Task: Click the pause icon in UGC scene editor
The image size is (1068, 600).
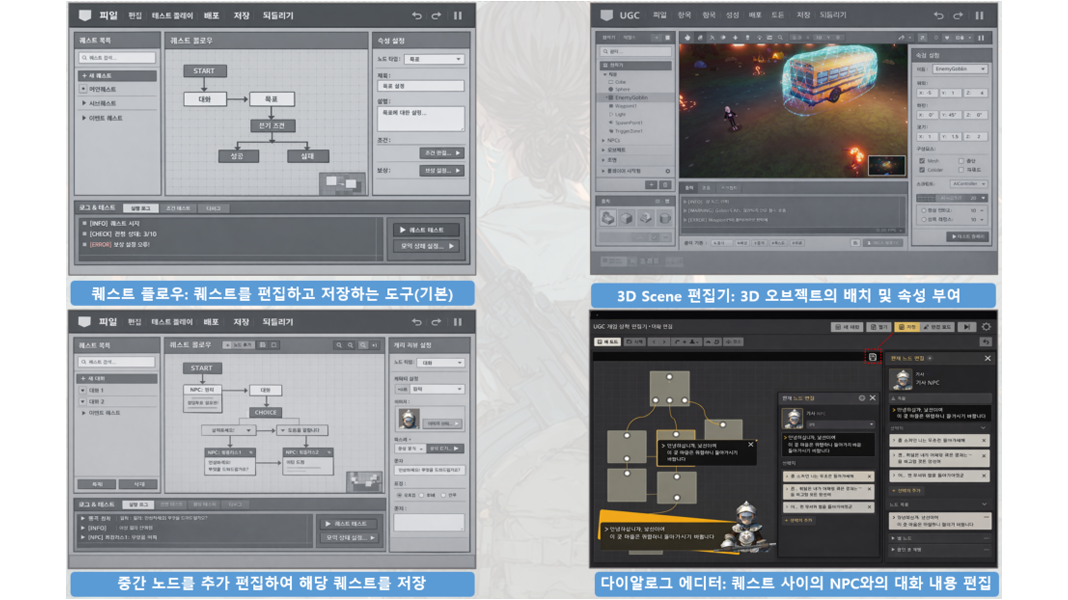Action: pos(979,16)
